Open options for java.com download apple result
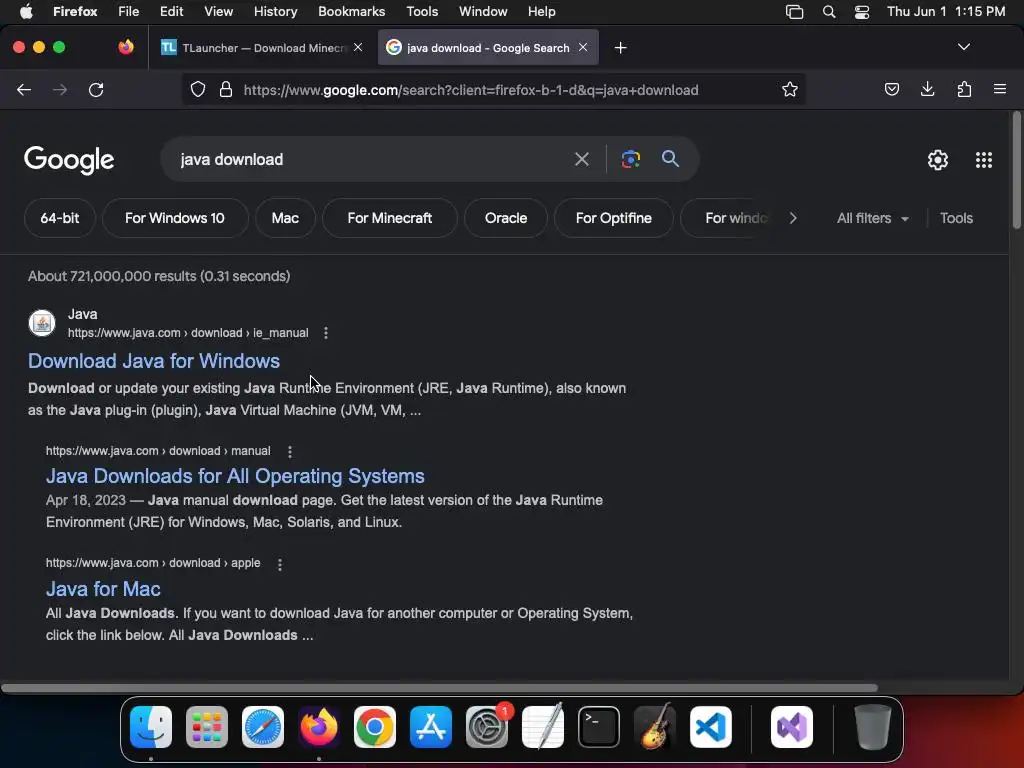The width and height of the screenshot is (1024, 768). click(280, 564)
